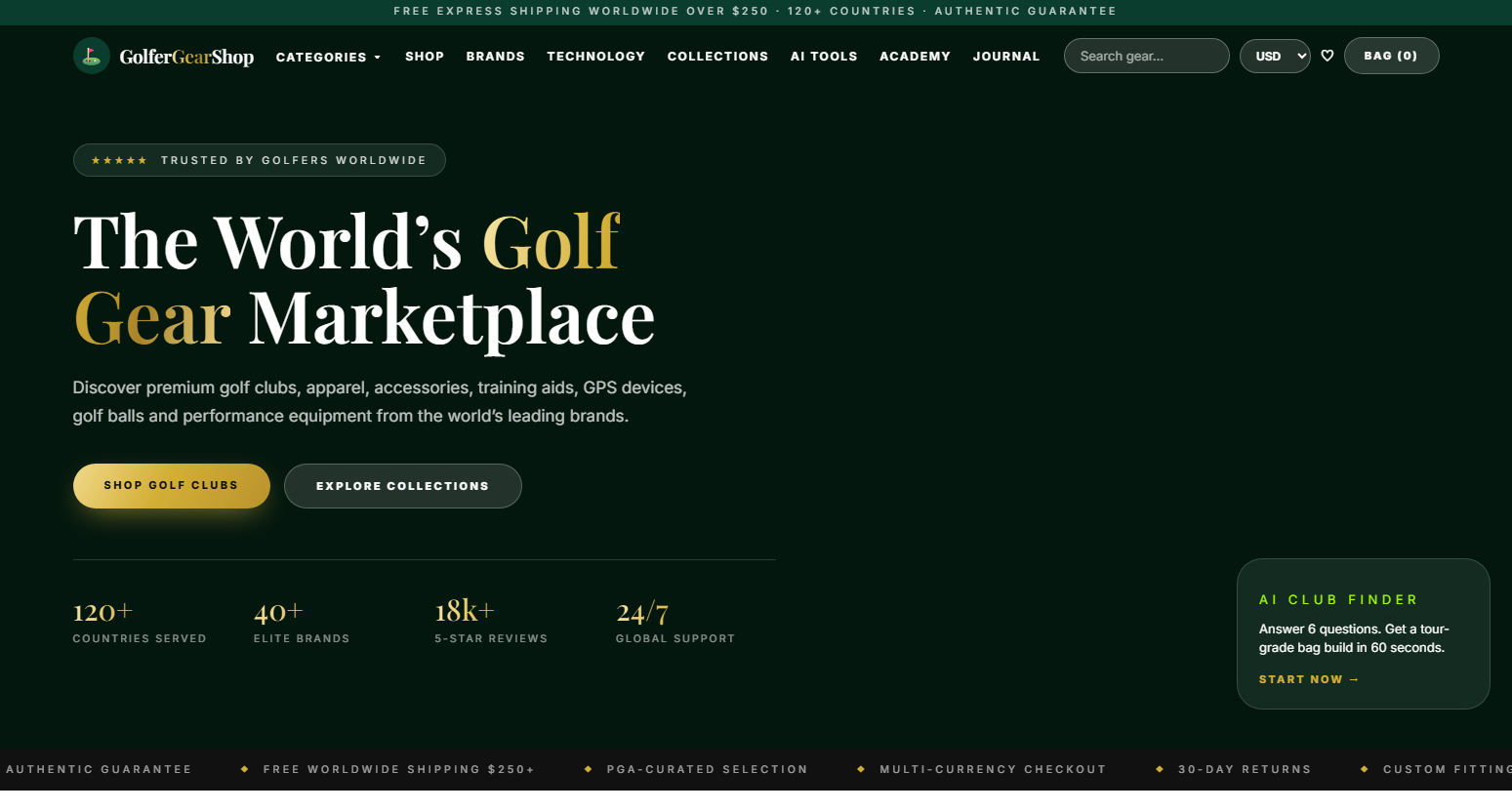
Task: Click the 40+ Elite Brands stat
Action: tap(302, 622)
